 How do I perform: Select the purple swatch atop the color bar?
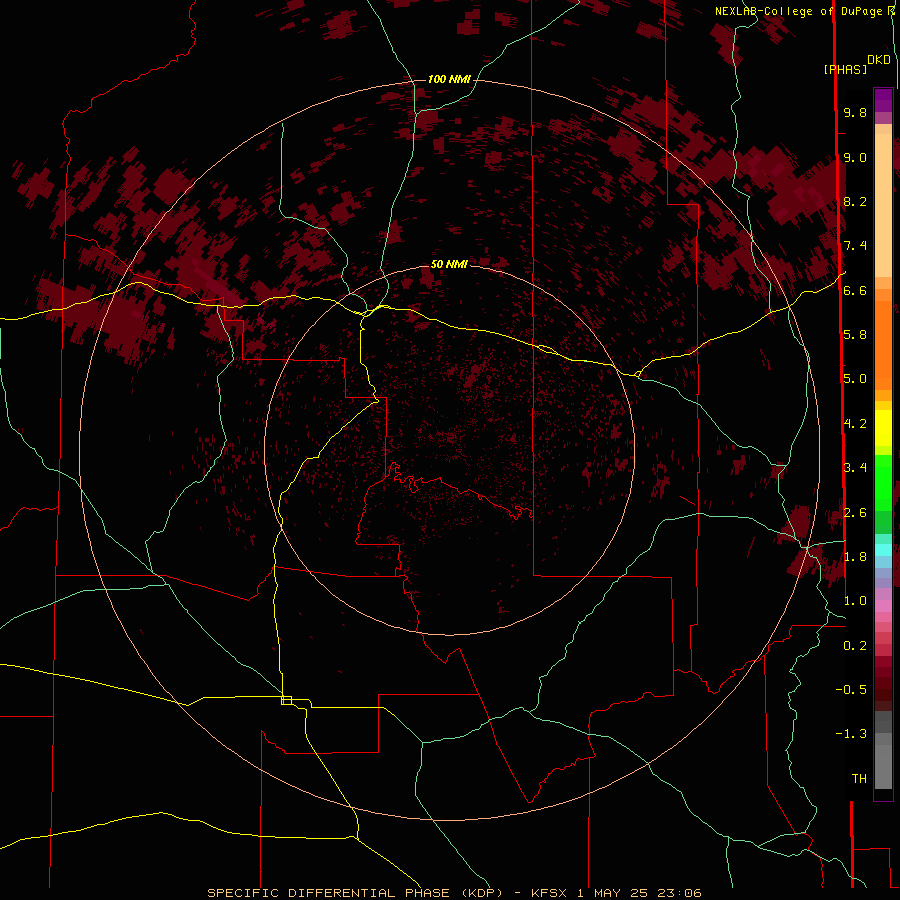(x=883, y=100)
